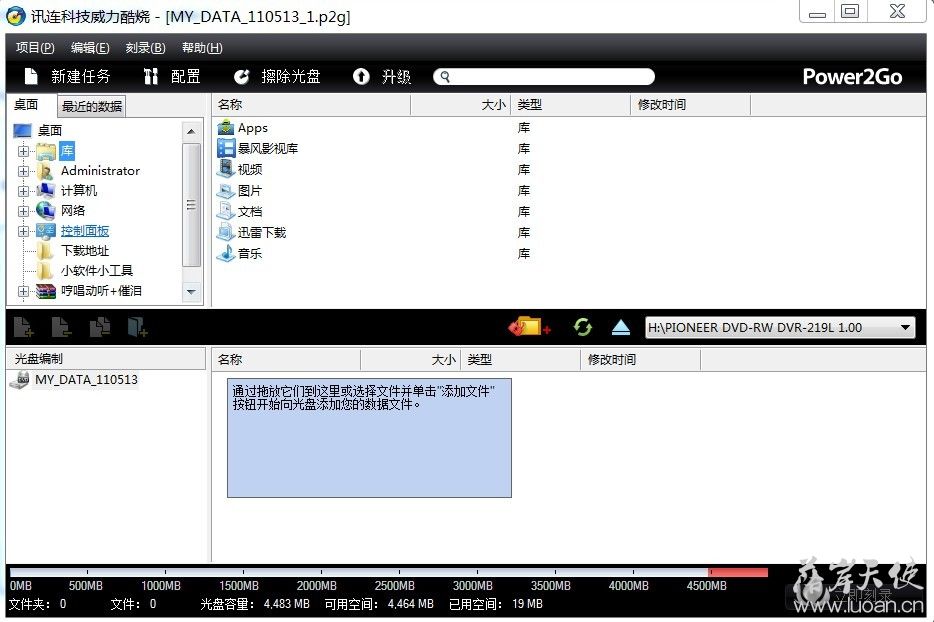
Task: Switch to the 最近的数据 tab
Action: click(x=92, y=106)
